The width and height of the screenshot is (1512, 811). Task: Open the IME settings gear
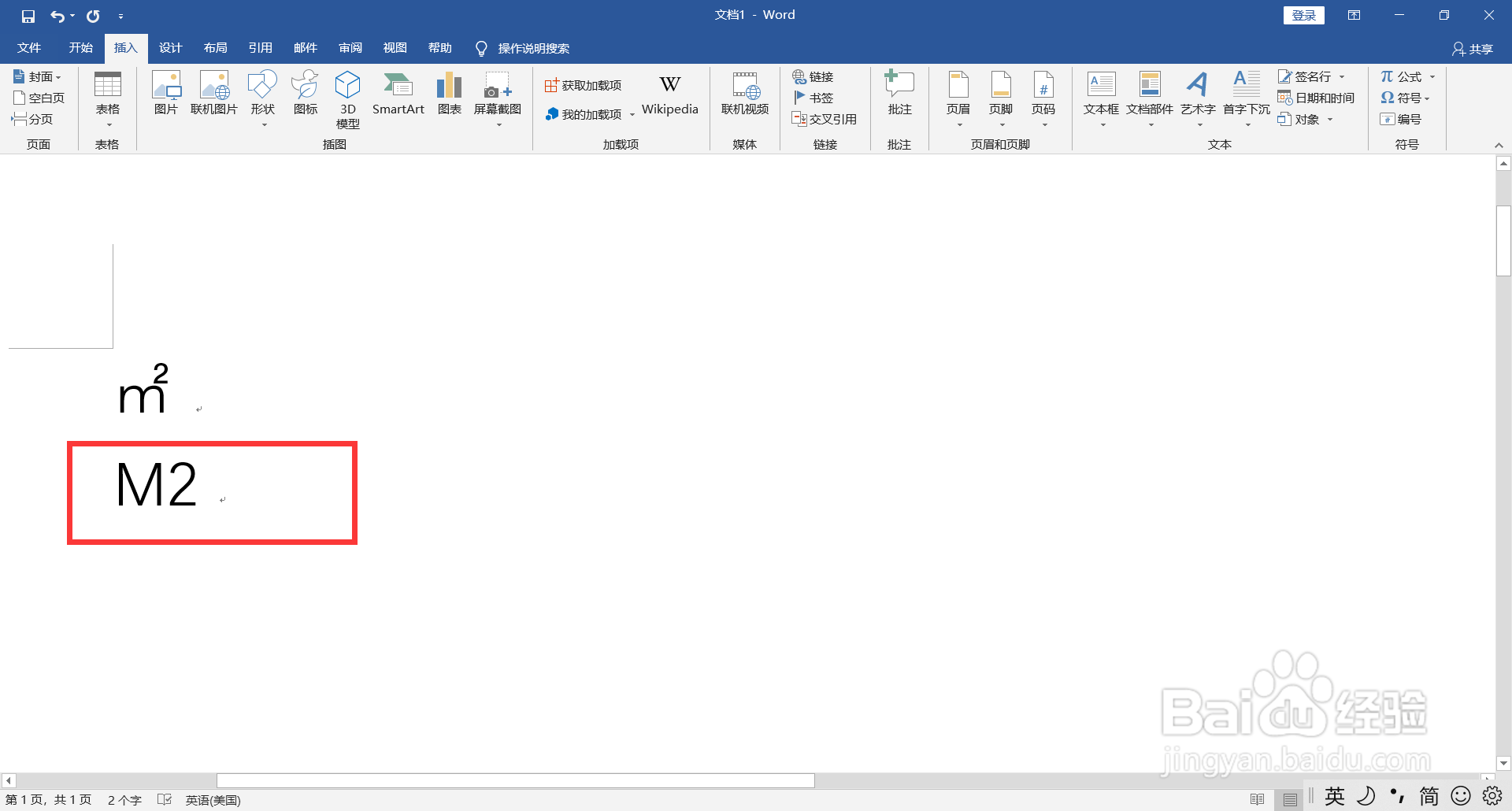point(1492,796)
